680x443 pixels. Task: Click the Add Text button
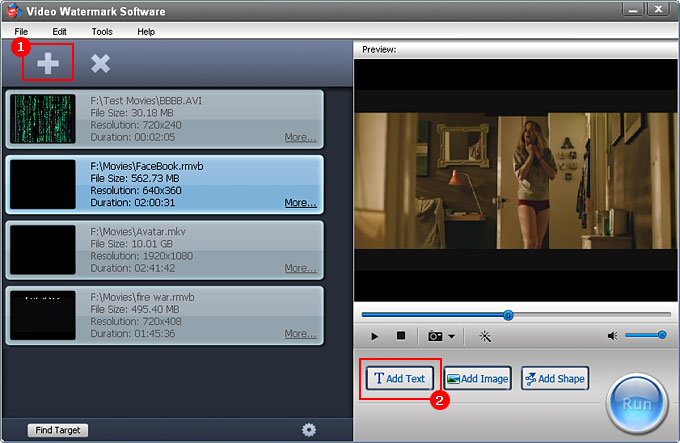click(x=399, y=378)
